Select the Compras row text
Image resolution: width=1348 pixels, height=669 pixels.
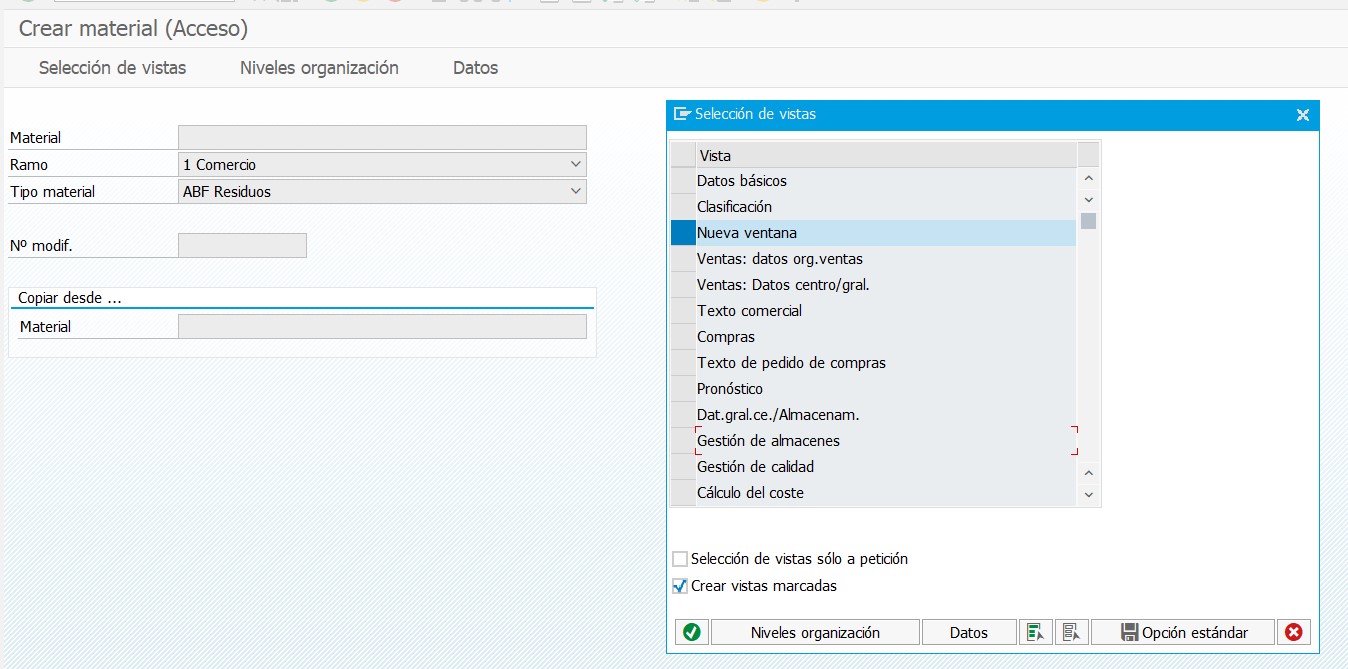[x=726, y=337]
